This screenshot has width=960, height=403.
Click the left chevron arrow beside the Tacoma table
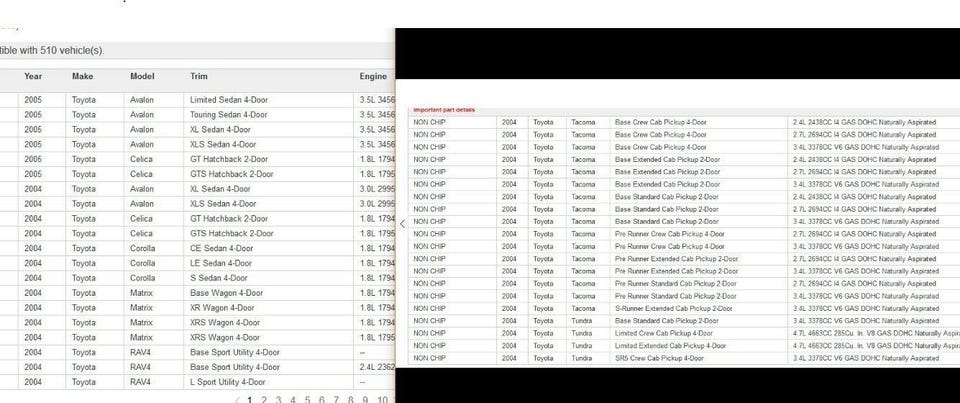(402, 224)
